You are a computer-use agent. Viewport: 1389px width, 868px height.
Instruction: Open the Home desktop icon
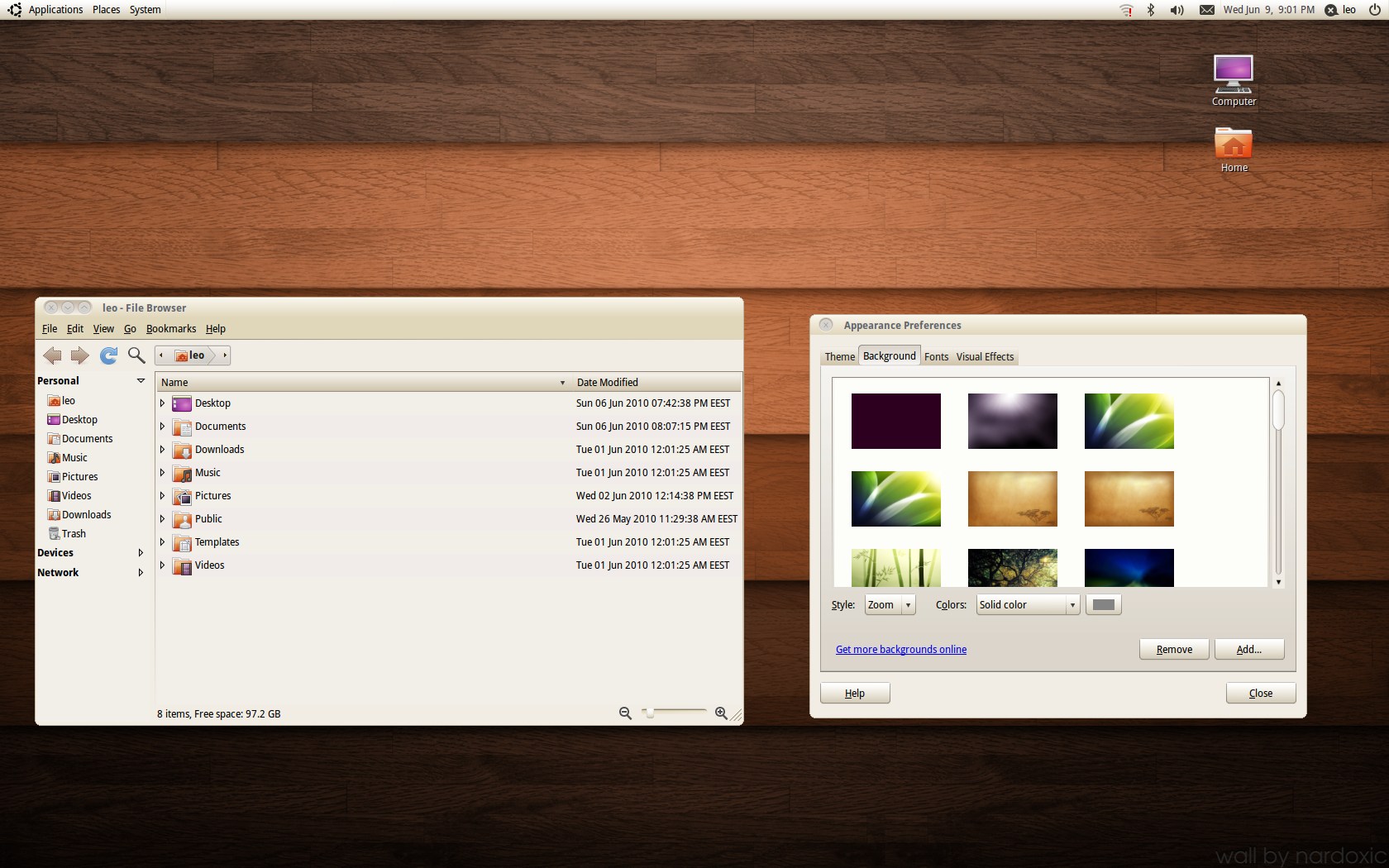coord(1234,150)
